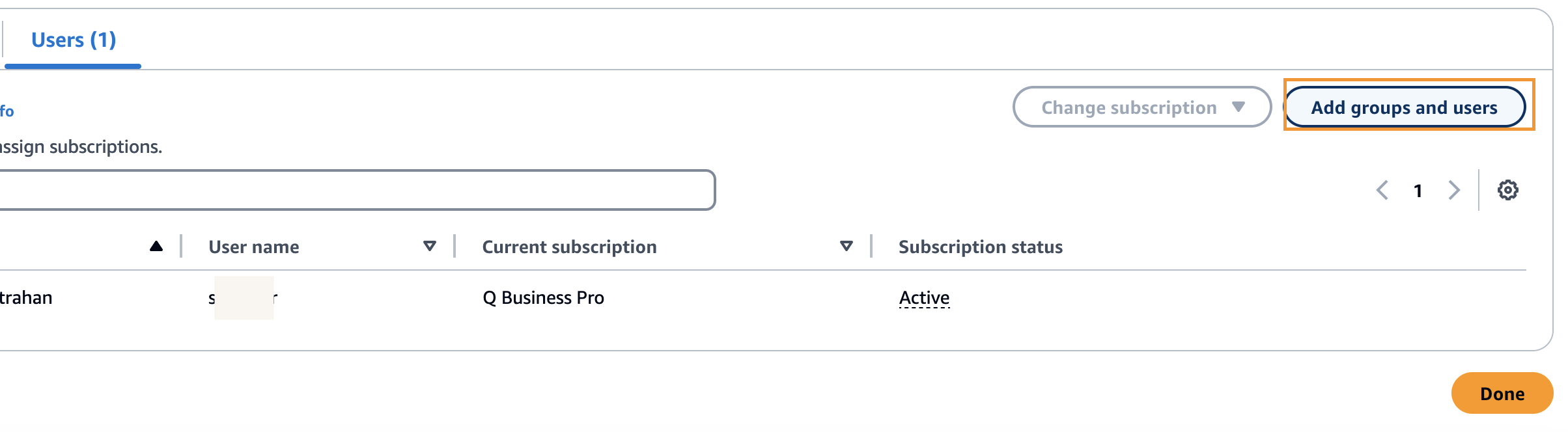The image size is (1568, 432).
Task: Select the trahan user row
Action: point(763,298)
